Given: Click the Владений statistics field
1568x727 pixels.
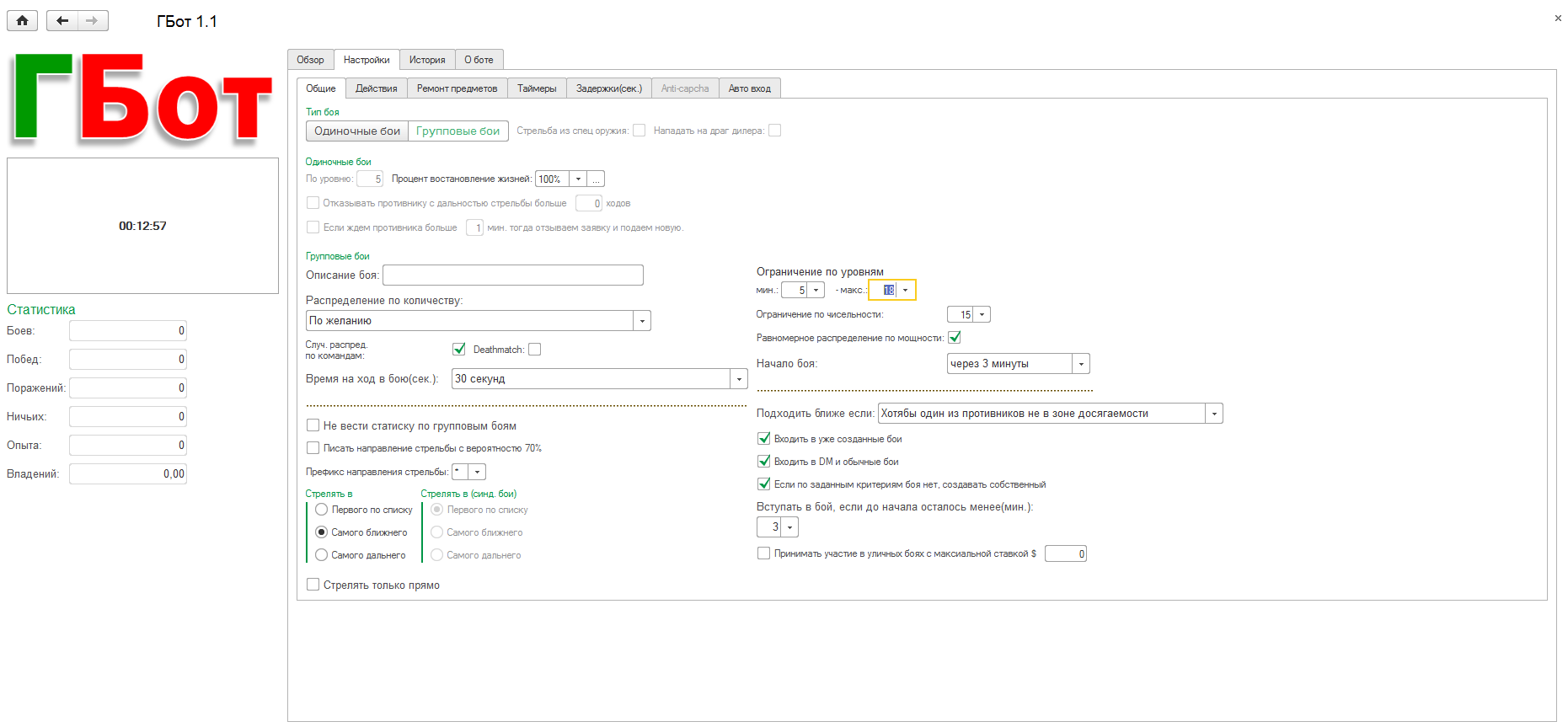Looking at the screenshot, I should [127, 474].
